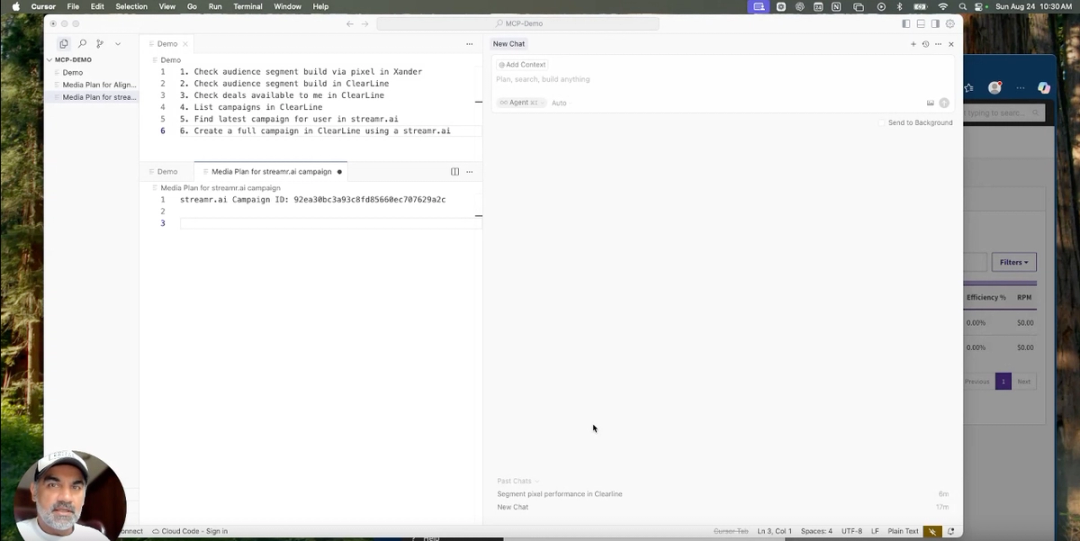
Task: Open the Apple menu
Action: tap(16, 6)
